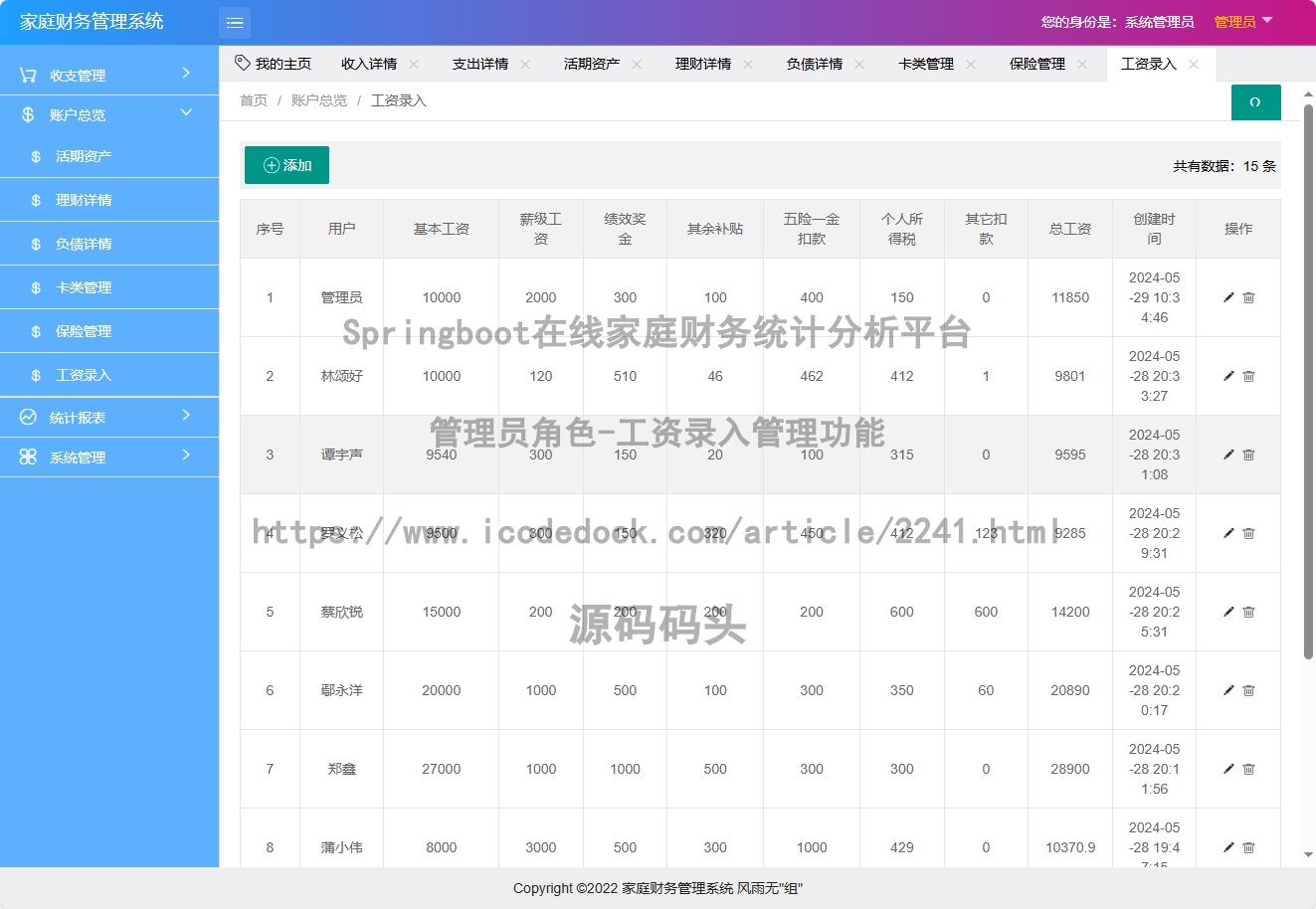Delete the 管理员 salary row
The image size is (1316, 909).
click(1248, 297)
